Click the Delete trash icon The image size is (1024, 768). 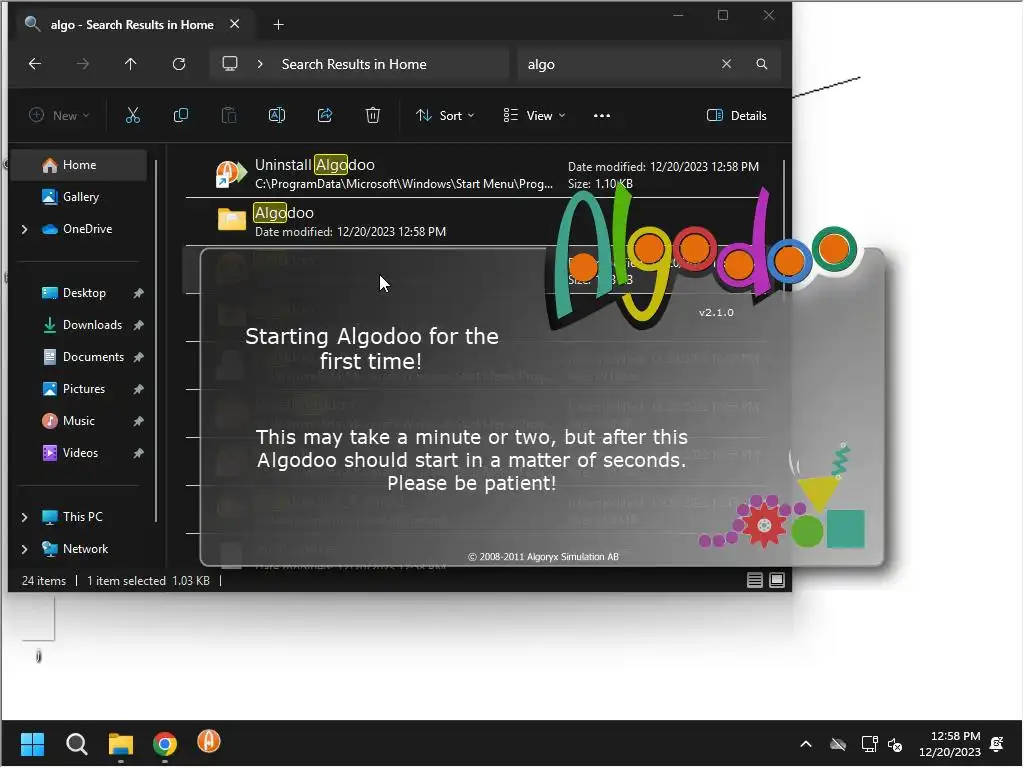pos(372,116)
